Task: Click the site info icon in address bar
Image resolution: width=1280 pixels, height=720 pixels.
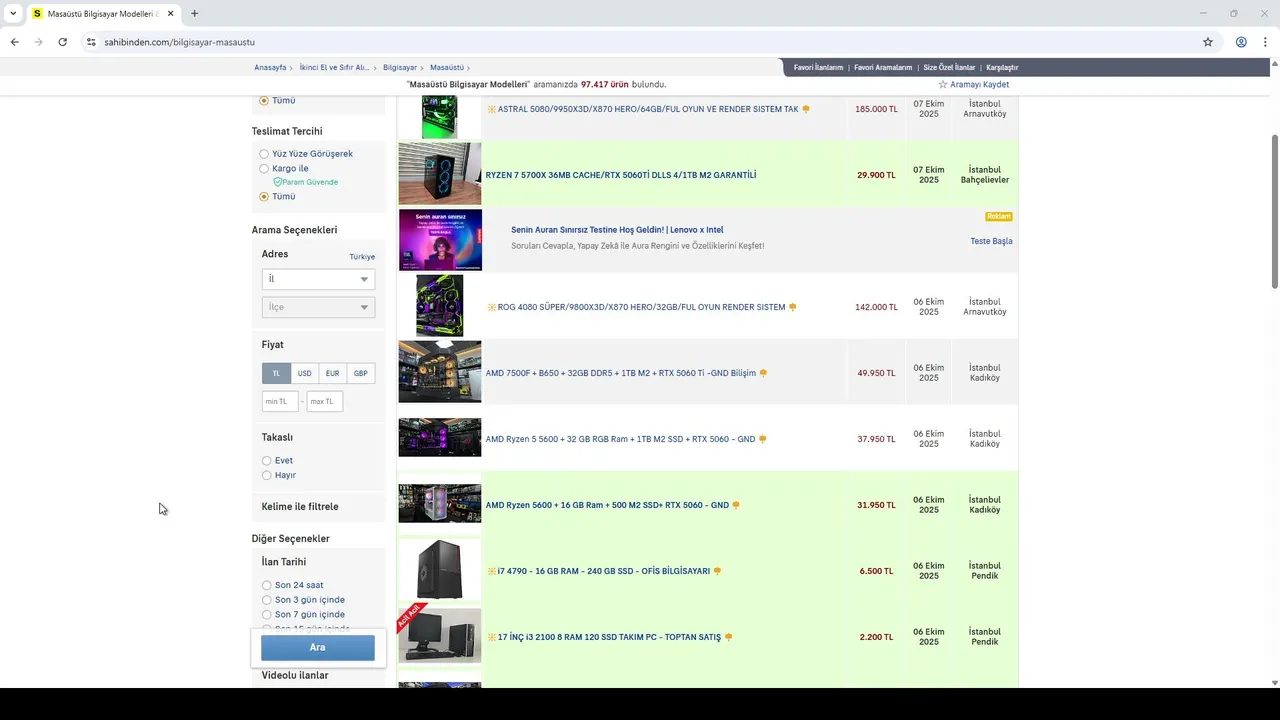Action: [x=91, y=42]
